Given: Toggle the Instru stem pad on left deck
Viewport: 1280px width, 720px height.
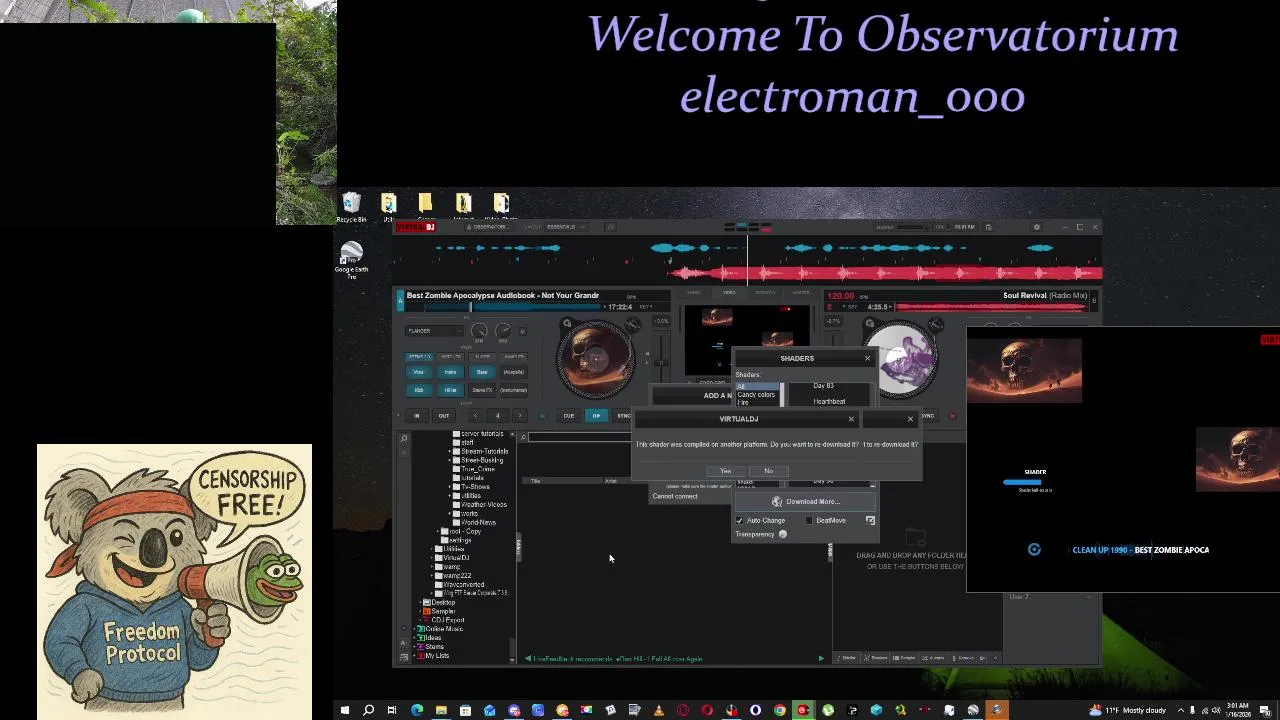Looking at the screenshot, I should (x=451, y=373).
